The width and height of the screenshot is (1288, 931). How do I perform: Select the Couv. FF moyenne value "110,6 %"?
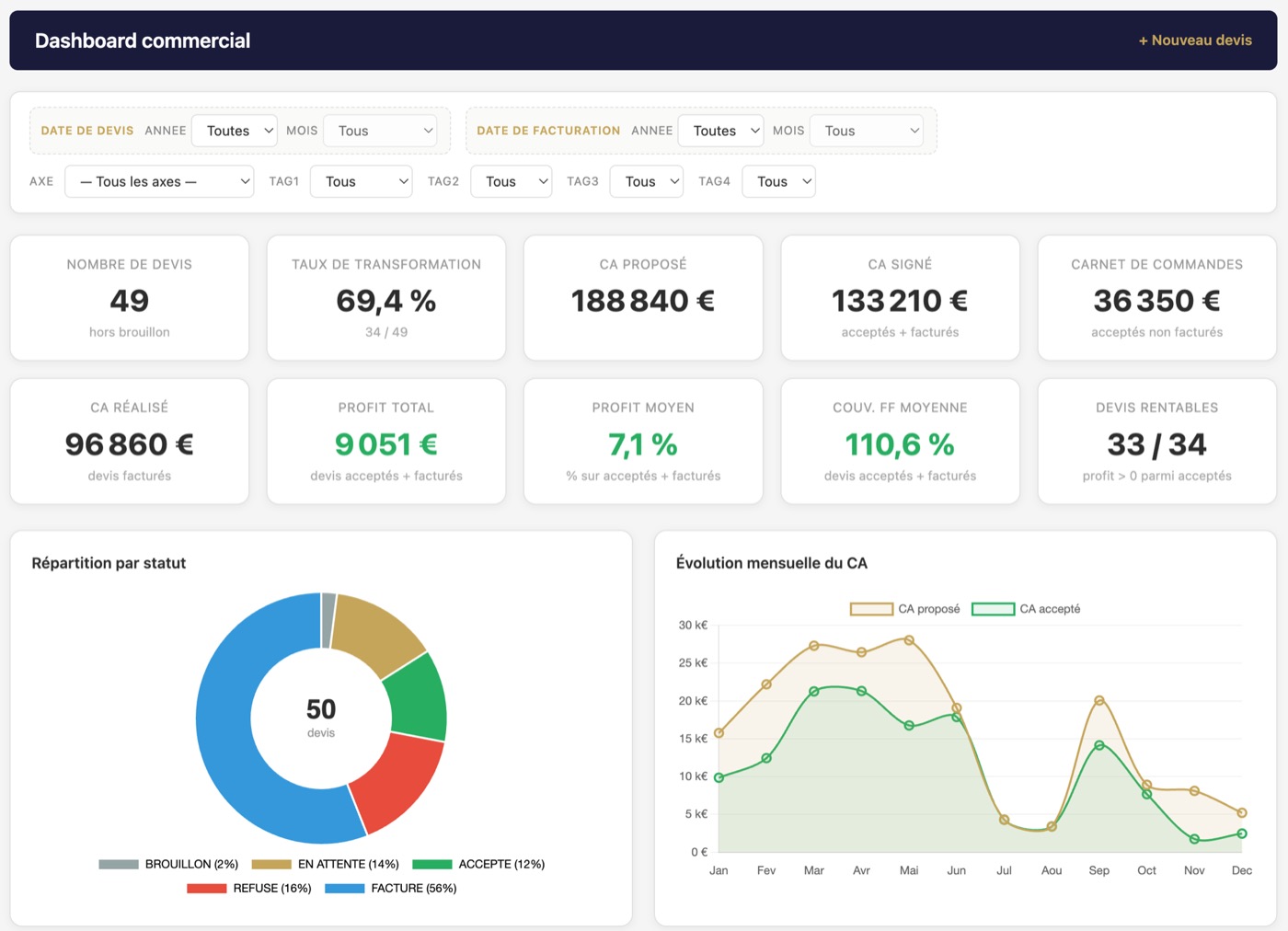click(x=900, y=444)
